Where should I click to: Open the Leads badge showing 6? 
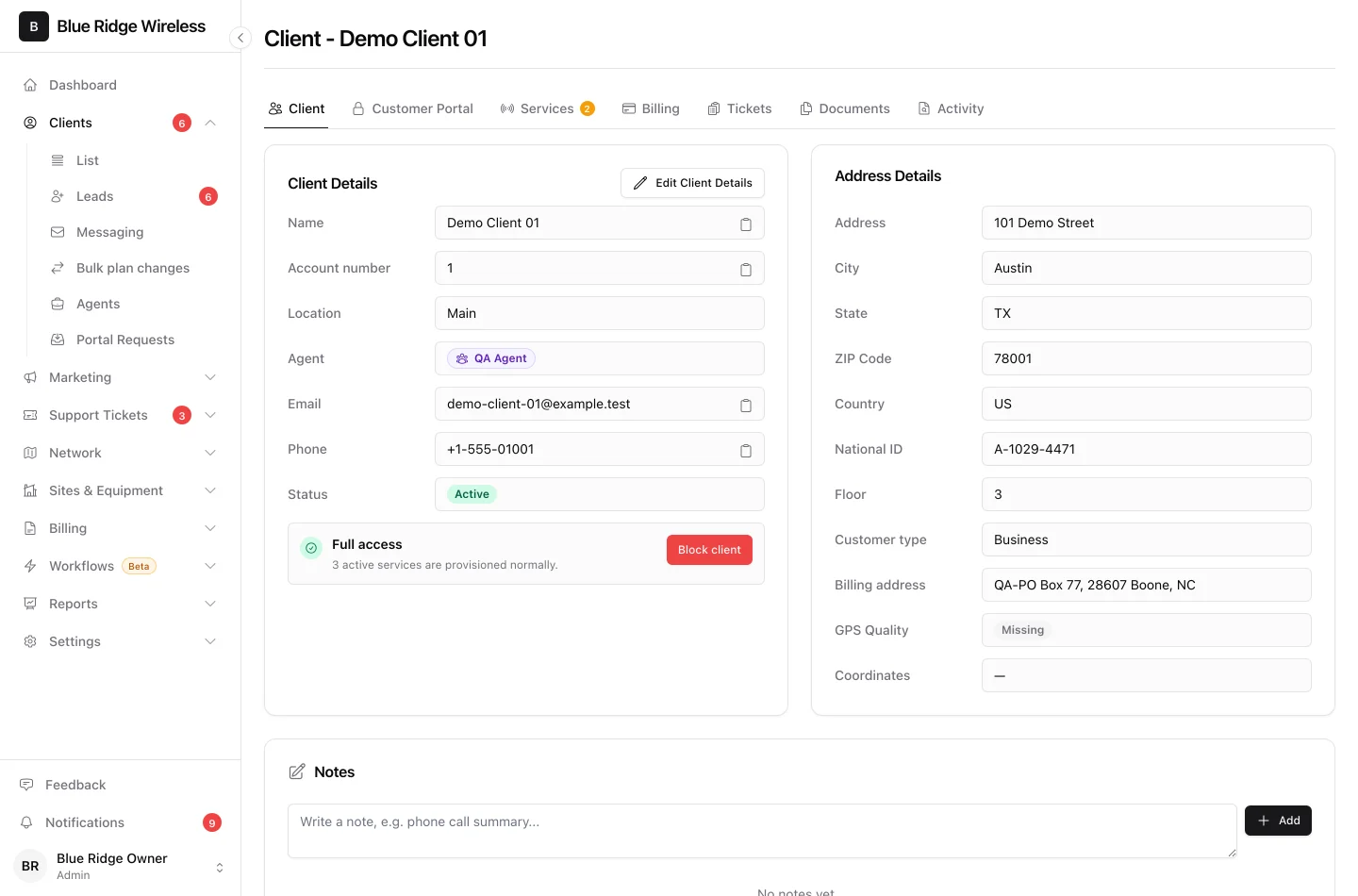point(208,196)
